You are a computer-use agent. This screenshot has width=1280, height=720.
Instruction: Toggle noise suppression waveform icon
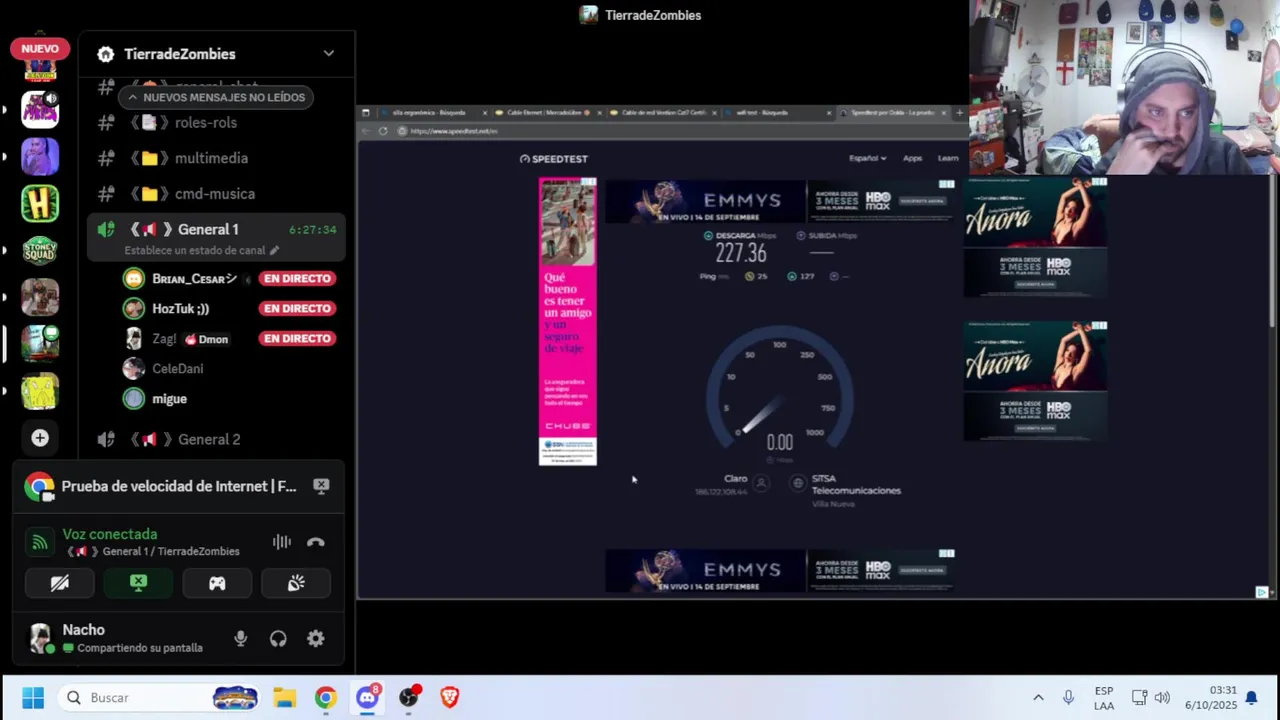coord(282,542)
